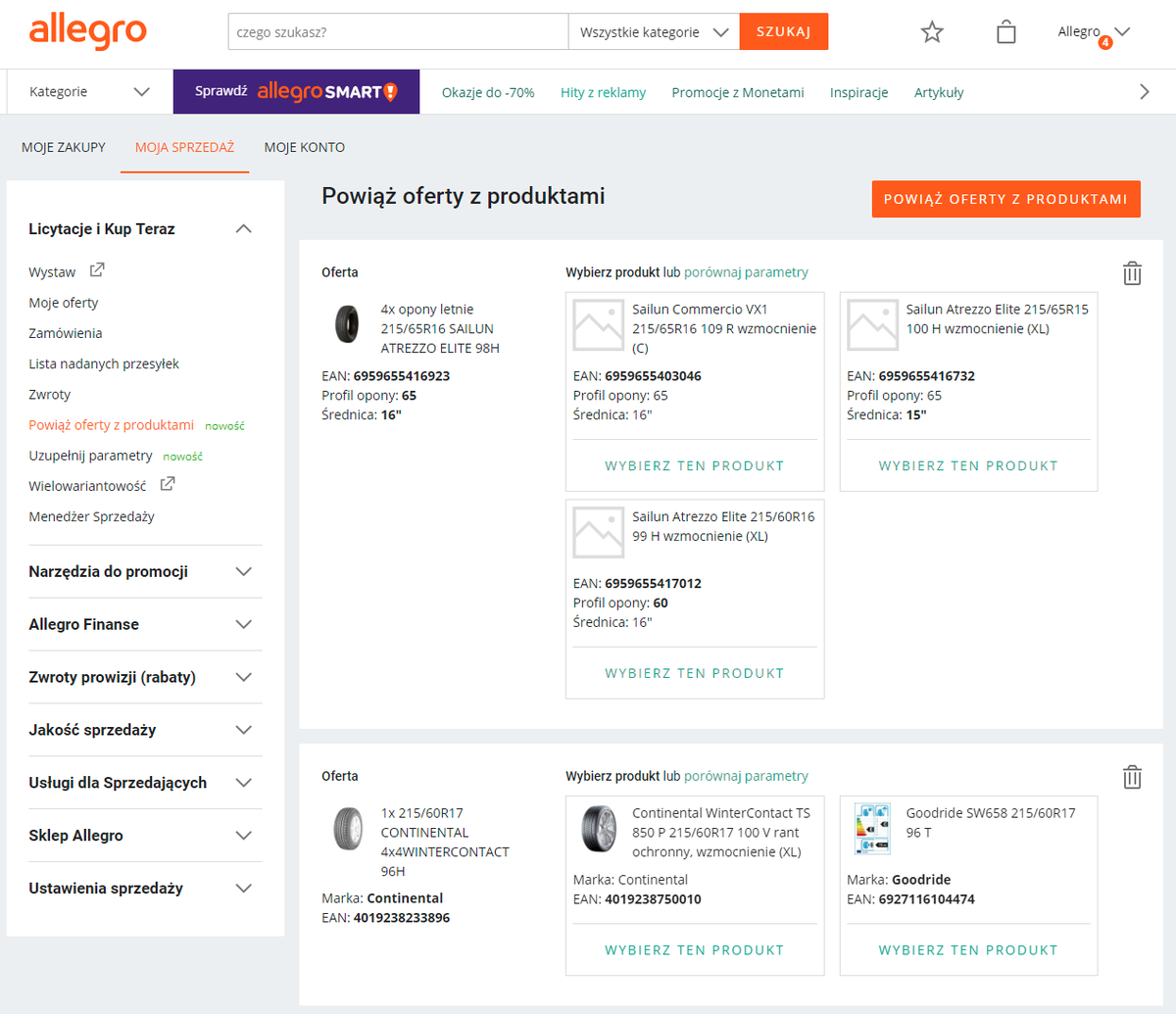Open Uzupełnij parametry in the sidebar
This screenshot has width=1176, height=1014.
(90, 457)
